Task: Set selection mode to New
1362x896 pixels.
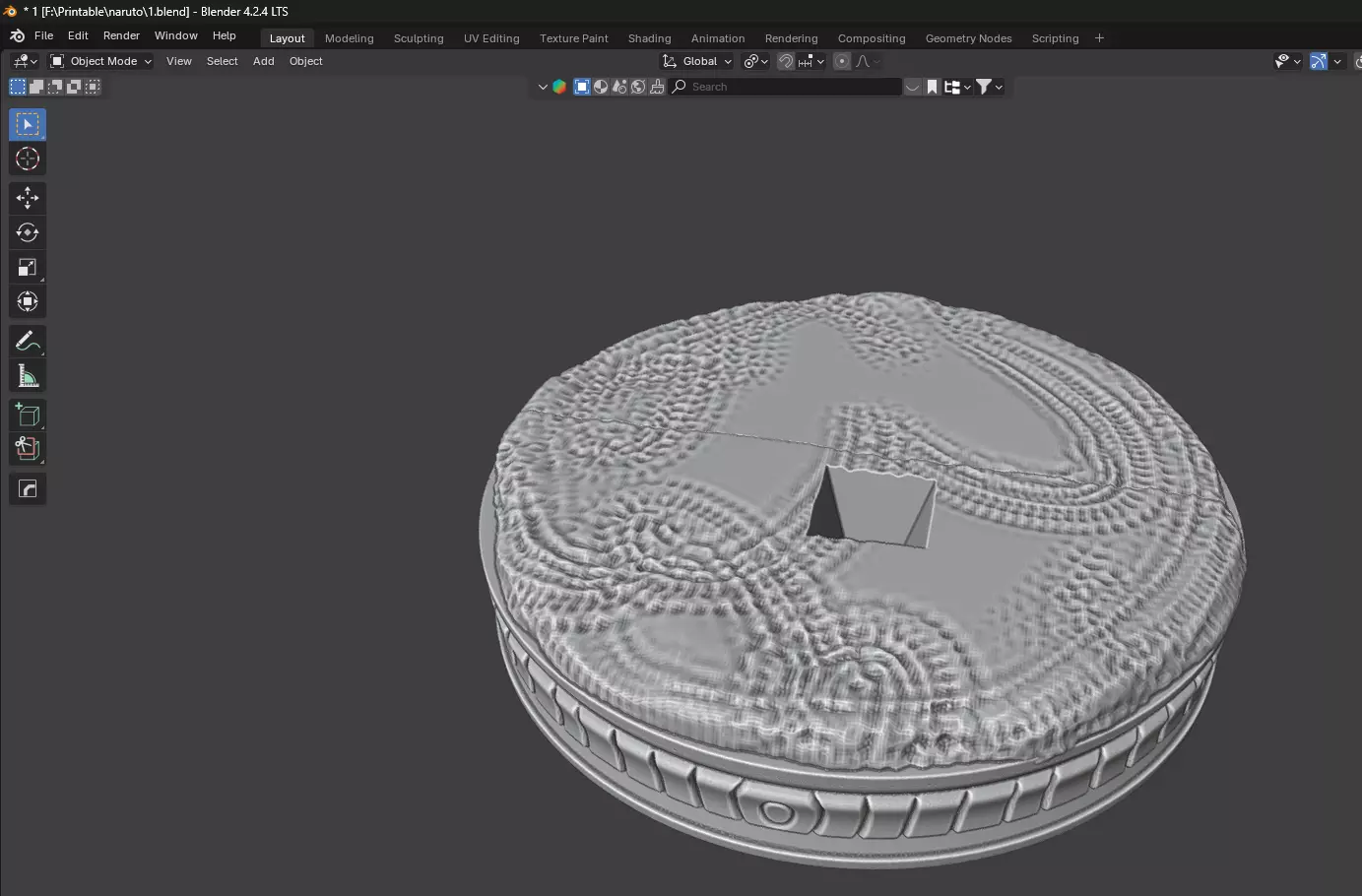Action: pyautogui.click(x=18, y=87)
